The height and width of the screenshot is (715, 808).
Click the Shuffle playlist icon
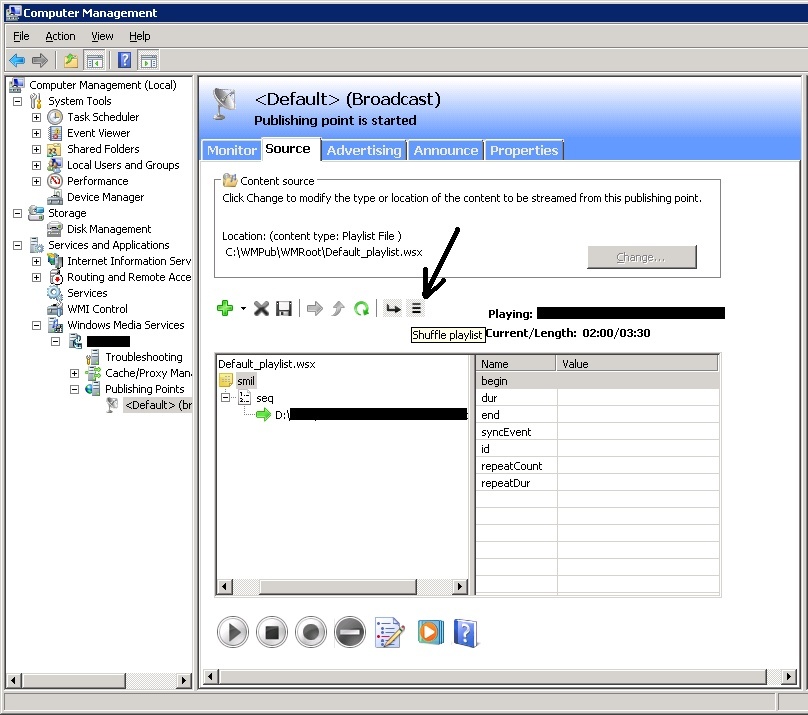(x=416, y=309)
